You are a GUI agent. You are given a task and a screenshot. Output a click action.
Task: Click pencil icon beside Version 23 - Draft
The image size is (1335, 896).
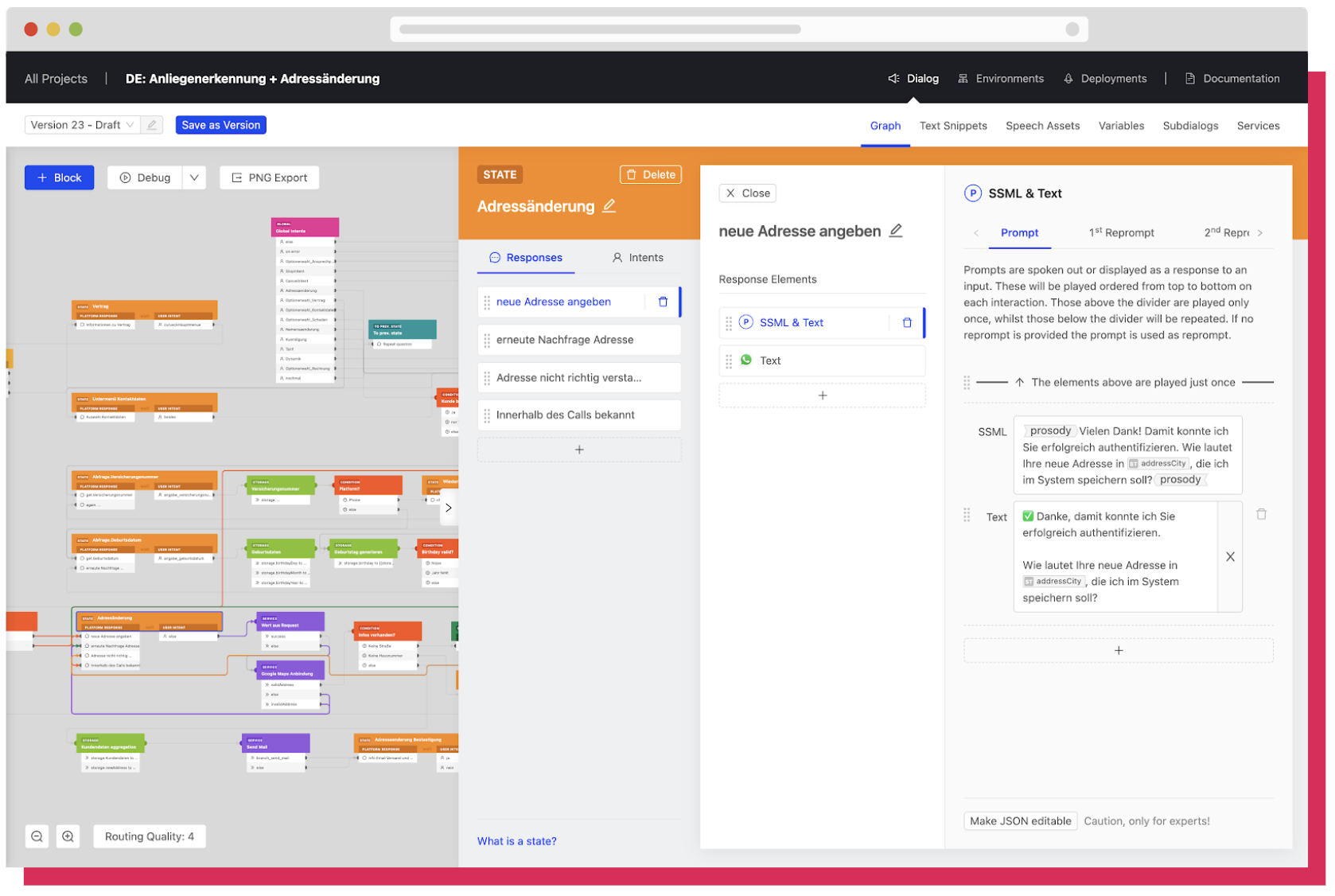(x=152, y=125)
